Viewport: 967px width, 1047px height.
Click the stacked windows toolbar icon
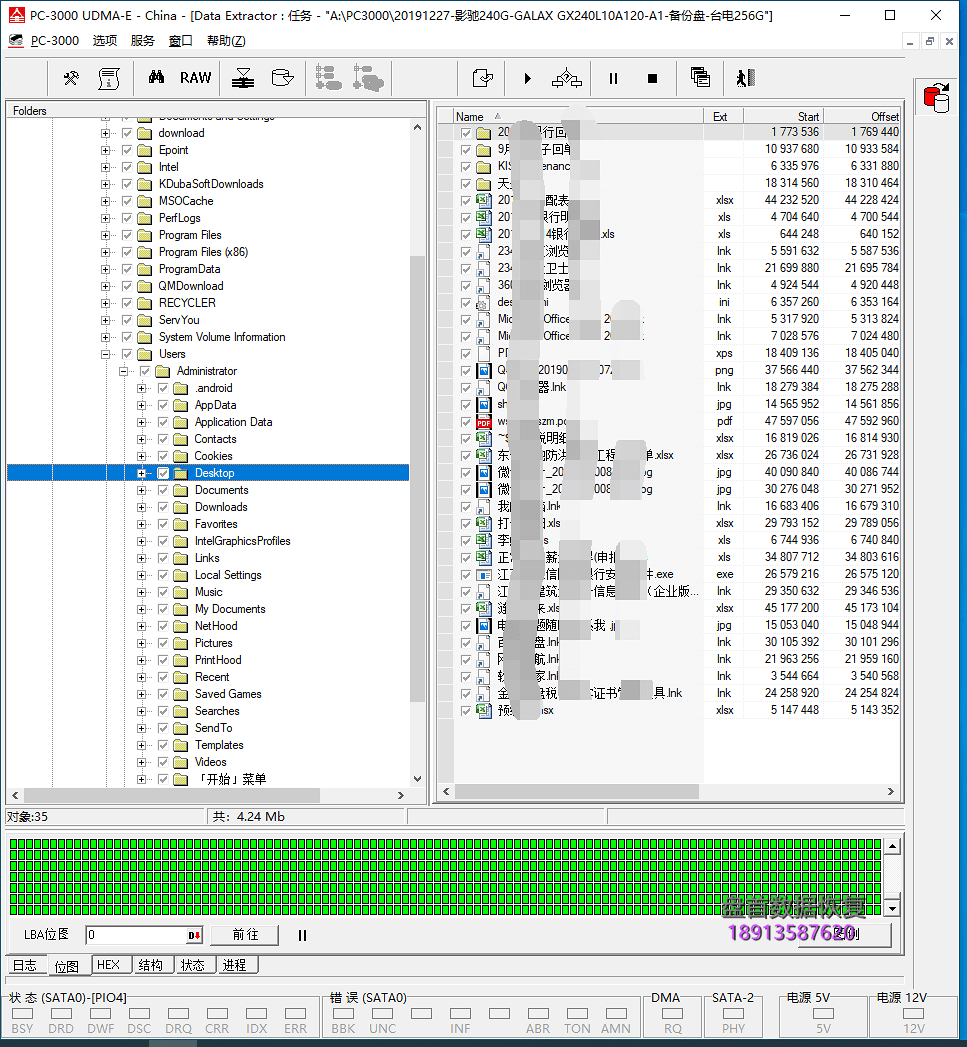point(700,78)
